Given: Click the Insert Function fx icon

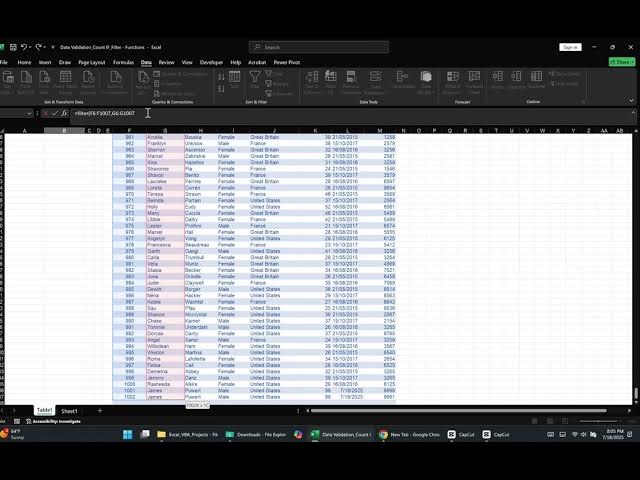Looking at the screenshot, I should (x=64, y=113).
